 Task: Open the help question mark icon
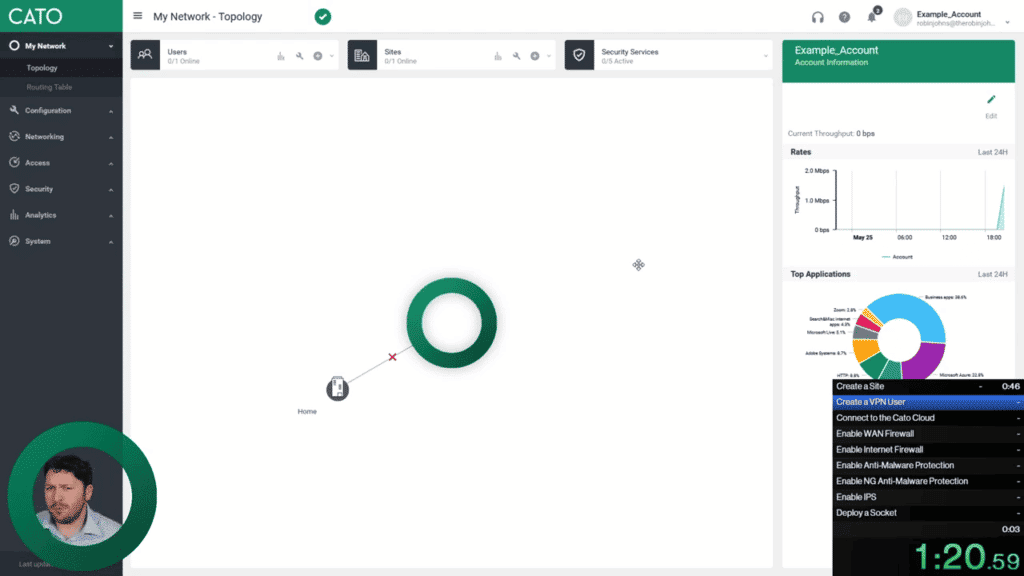(x=844, y=17)
